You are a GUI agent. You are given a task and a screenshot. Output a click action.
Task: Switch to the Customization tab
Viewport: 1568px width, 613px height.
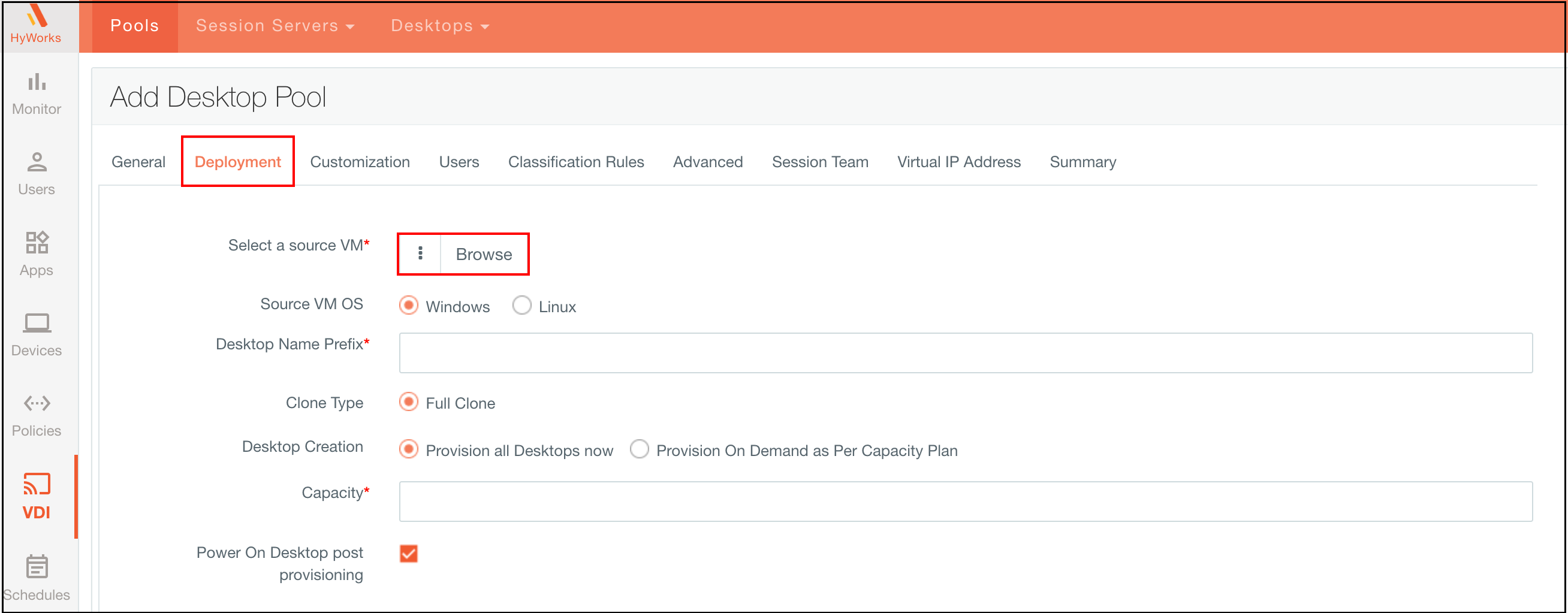360,162
